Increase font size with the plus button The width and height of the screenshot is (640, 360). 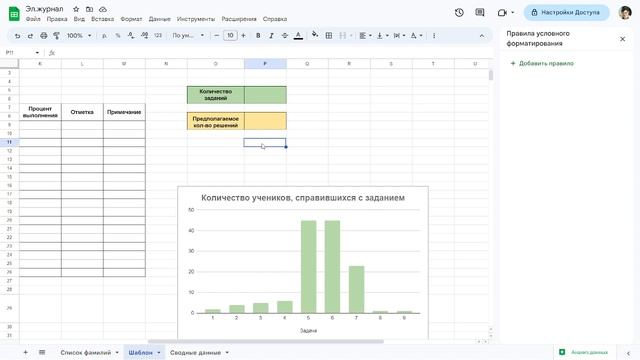coord(244,36)
